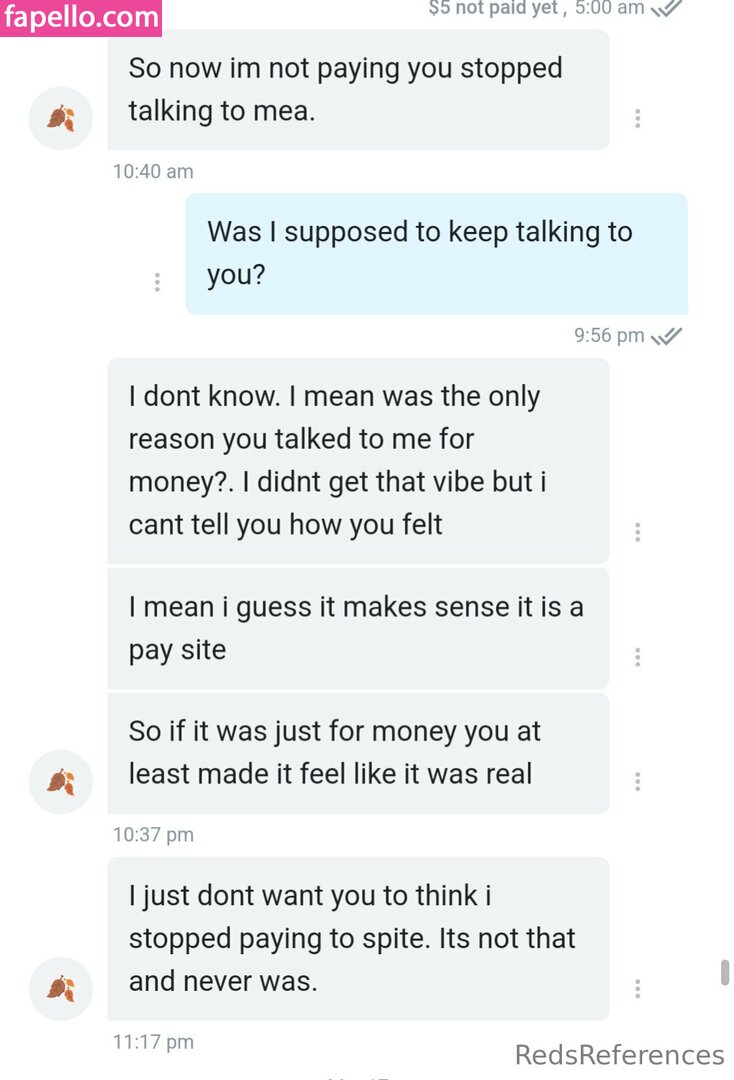Click the leaf avatar beside "talking to mea."
Image resolution: width=734 pixels, height=1080 pixels.
coord(61,118)
